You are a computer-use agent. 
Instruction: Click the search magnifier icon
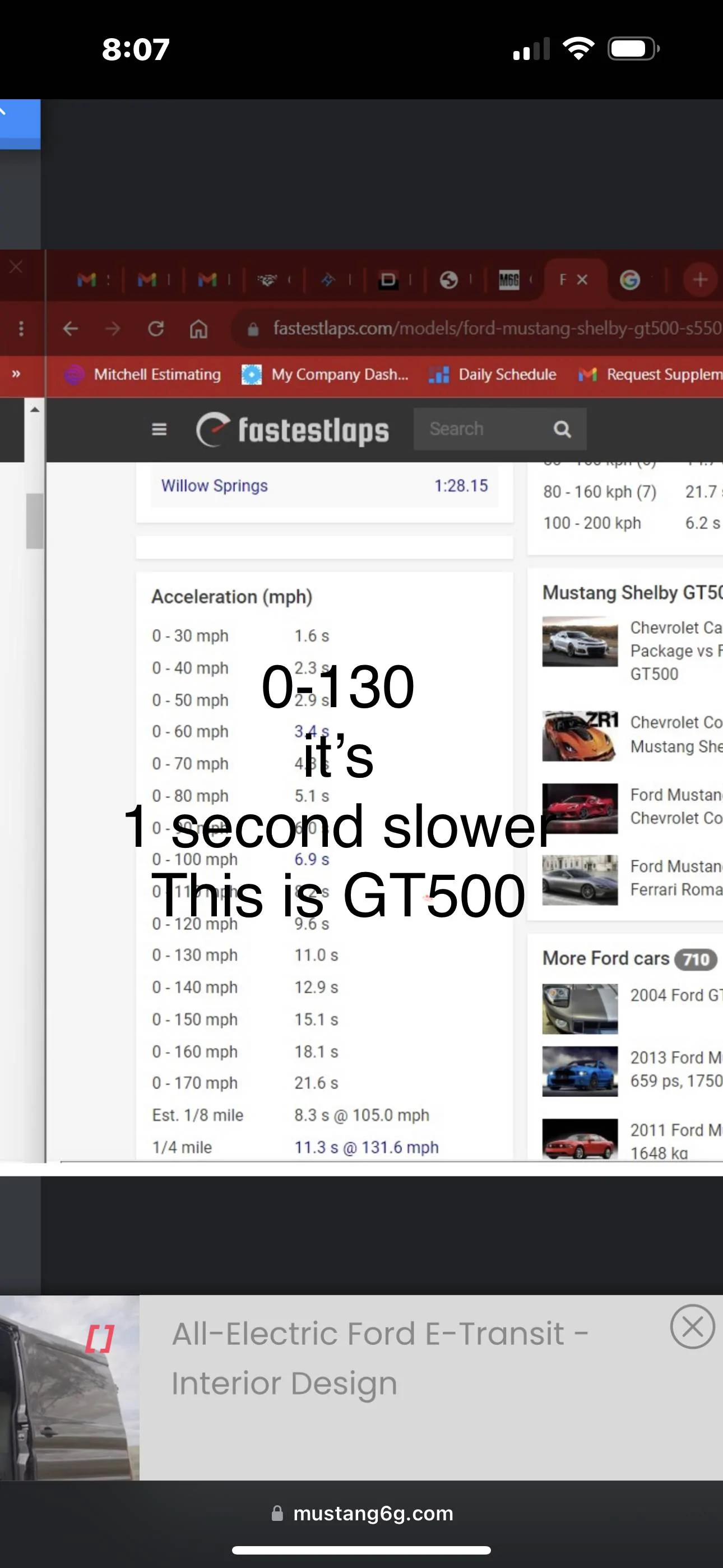(x=562, y=429)
